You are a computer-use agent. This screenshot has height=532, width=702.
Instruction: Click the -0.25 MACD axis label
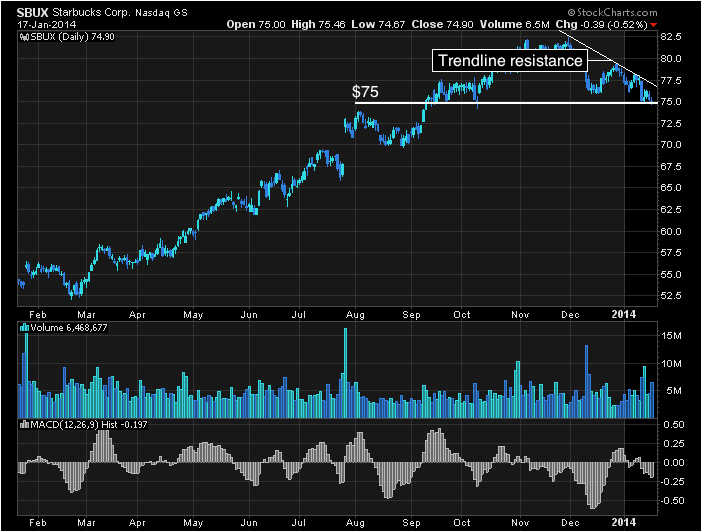coord(672,482)
